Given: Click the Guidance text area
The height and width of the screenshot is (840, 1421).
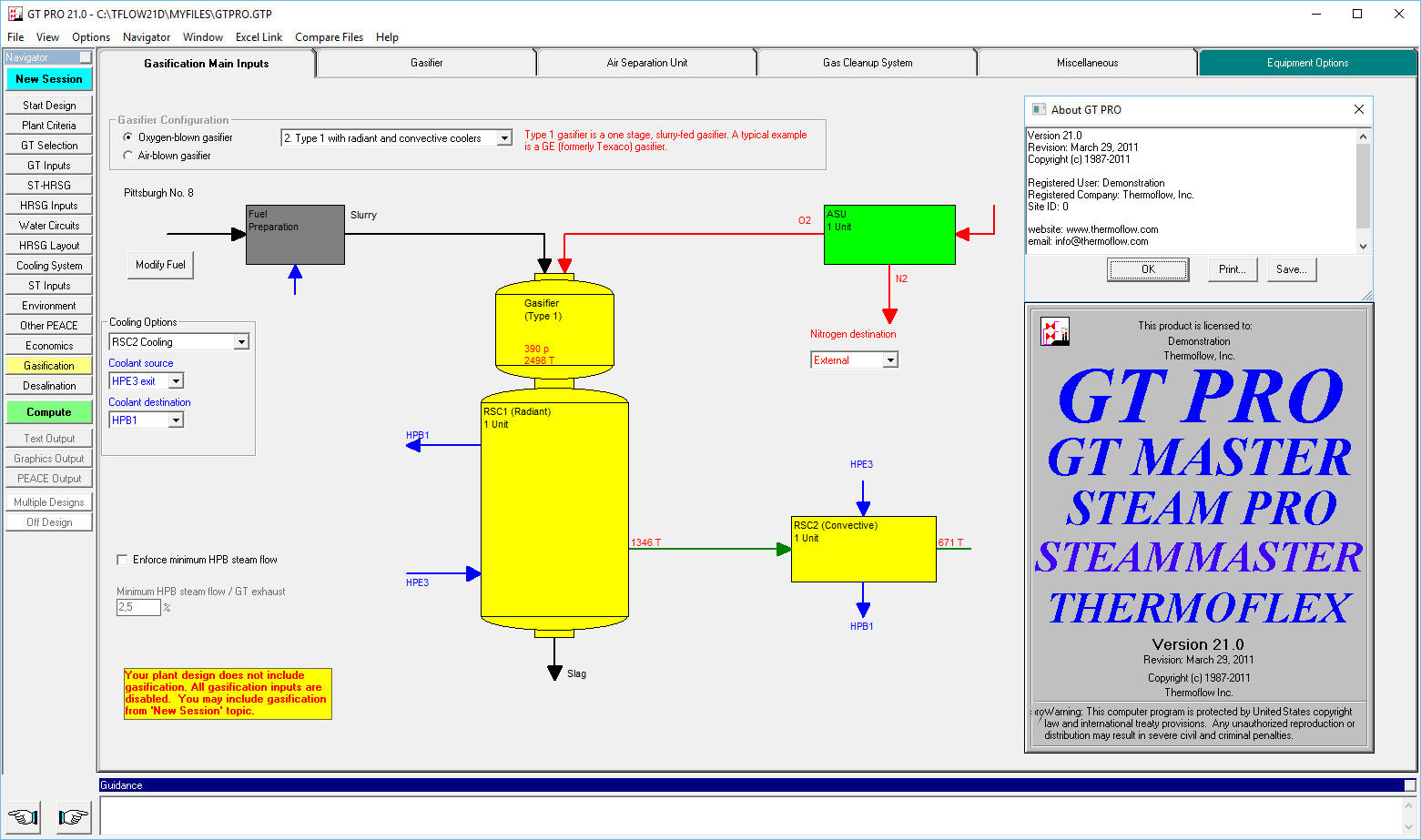Looking at the screenshot, I should (x=752, y=815).
